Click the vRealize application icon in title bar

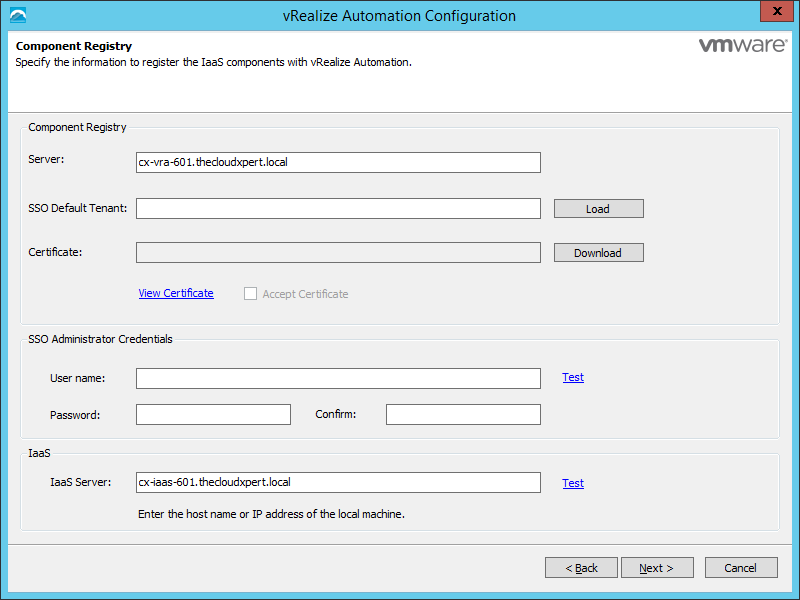point(17,15)
